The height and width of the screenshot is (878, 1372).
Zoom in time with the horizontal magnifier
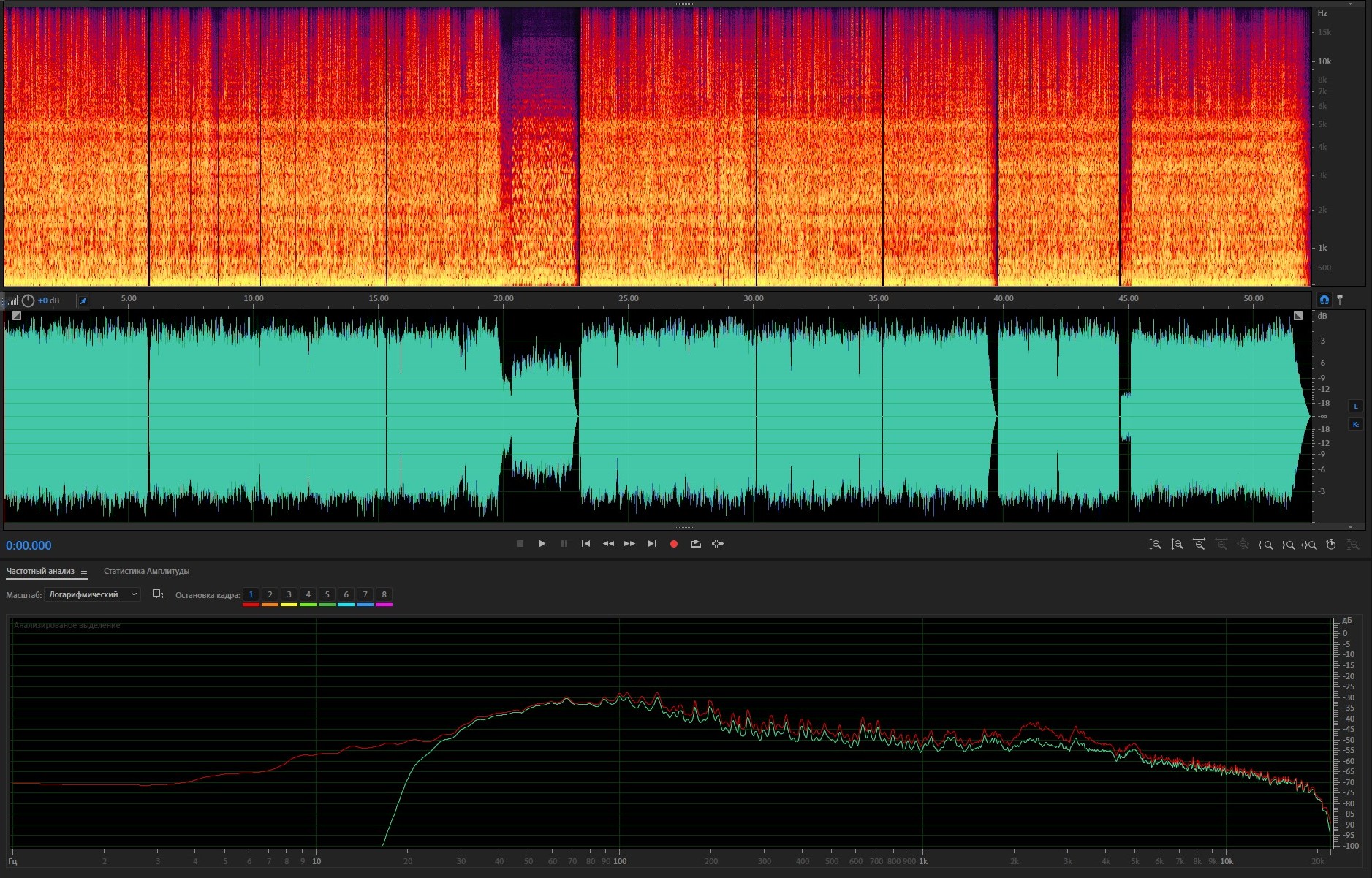click(1199, 545)
